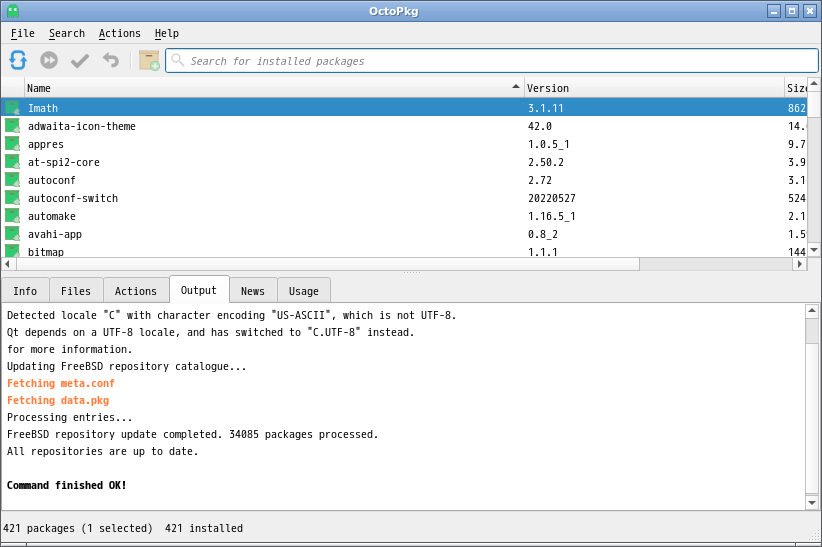Image resolution: width=822 pixels, height=547 pixels.
Task: Click '421 packages (1 selected)' status text
Action: 78,528
